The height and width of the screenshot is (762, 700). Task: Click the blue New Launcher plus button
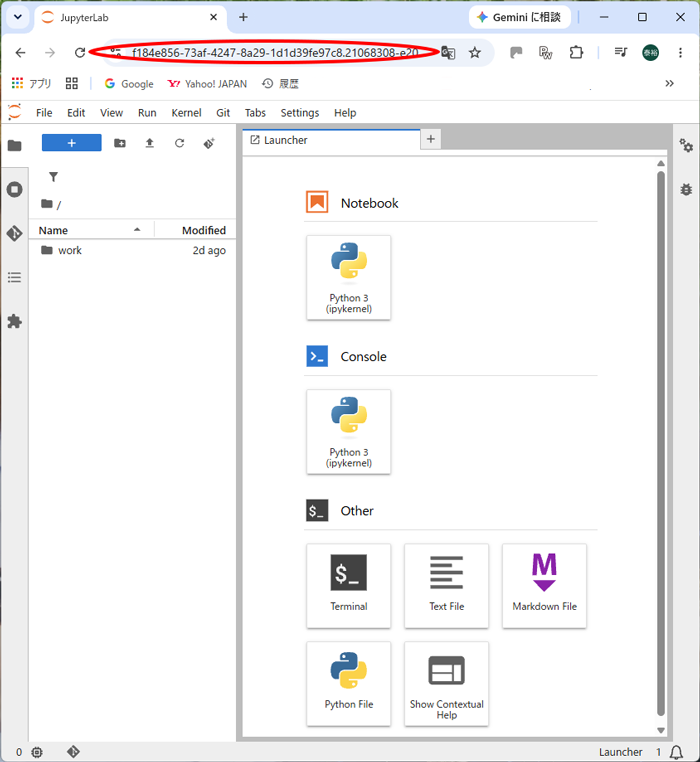[x=71, y=143]
